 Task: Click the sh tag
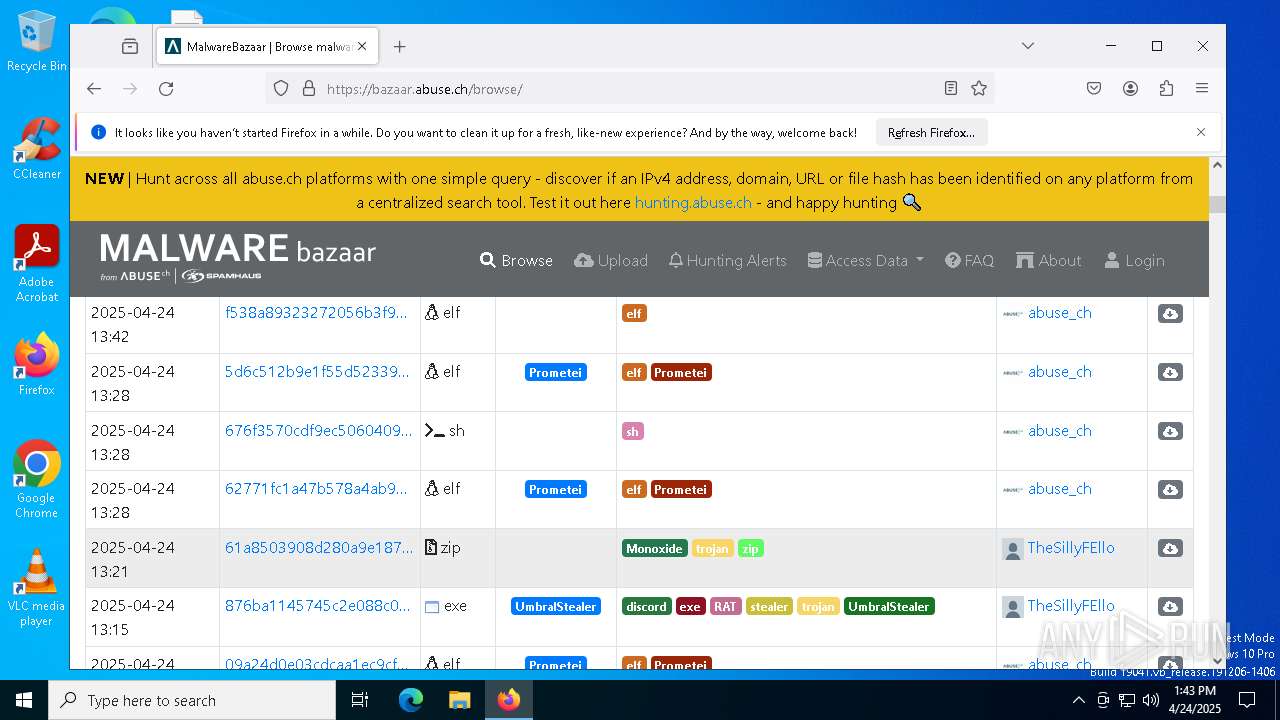632,431
